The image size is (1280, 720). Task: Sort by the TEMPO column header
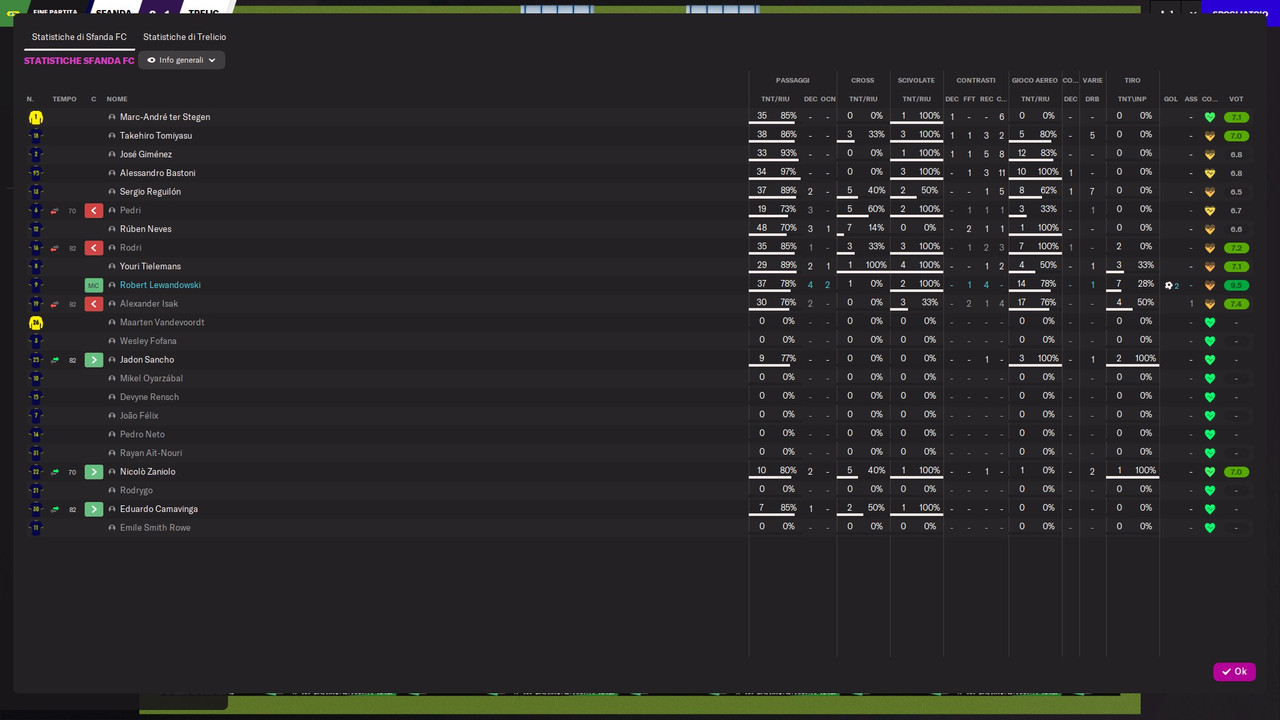coord(64,99)
